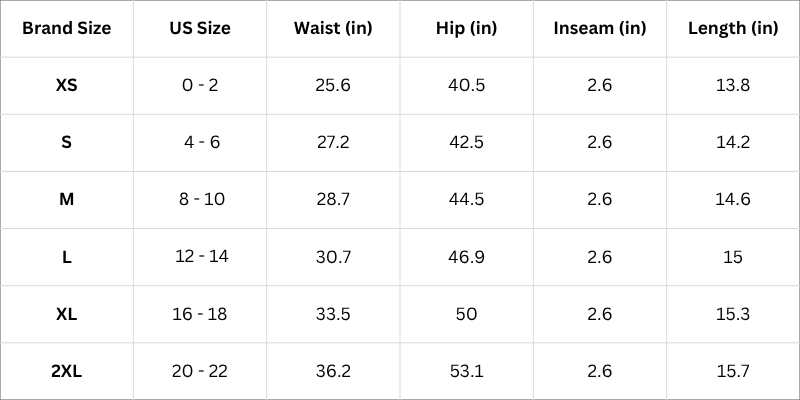Select the 2XL brand size cell

pos(66,371)
